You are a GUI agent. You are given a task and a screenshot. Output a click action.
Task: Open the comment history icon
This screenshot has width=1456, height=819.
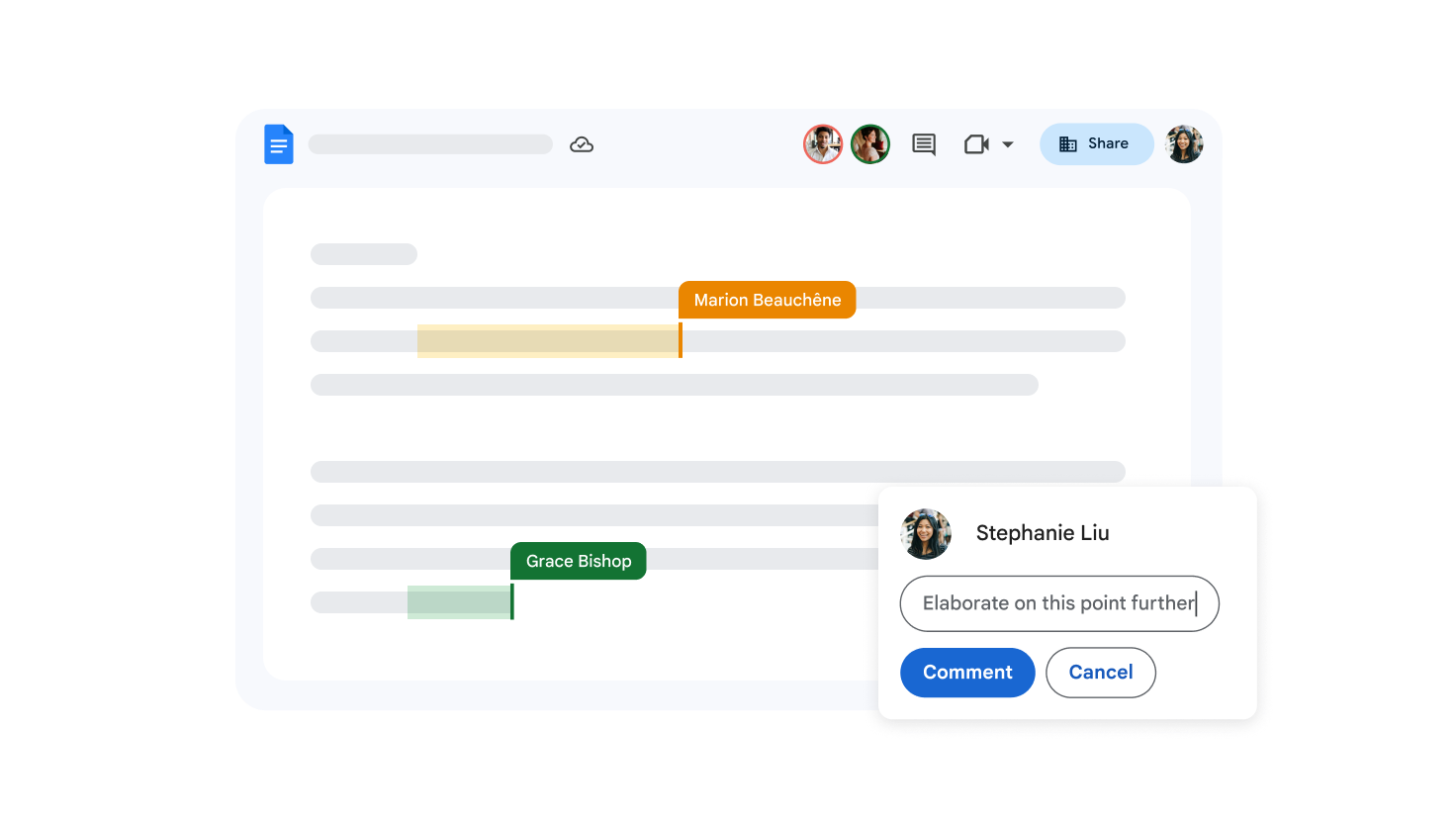923,144
